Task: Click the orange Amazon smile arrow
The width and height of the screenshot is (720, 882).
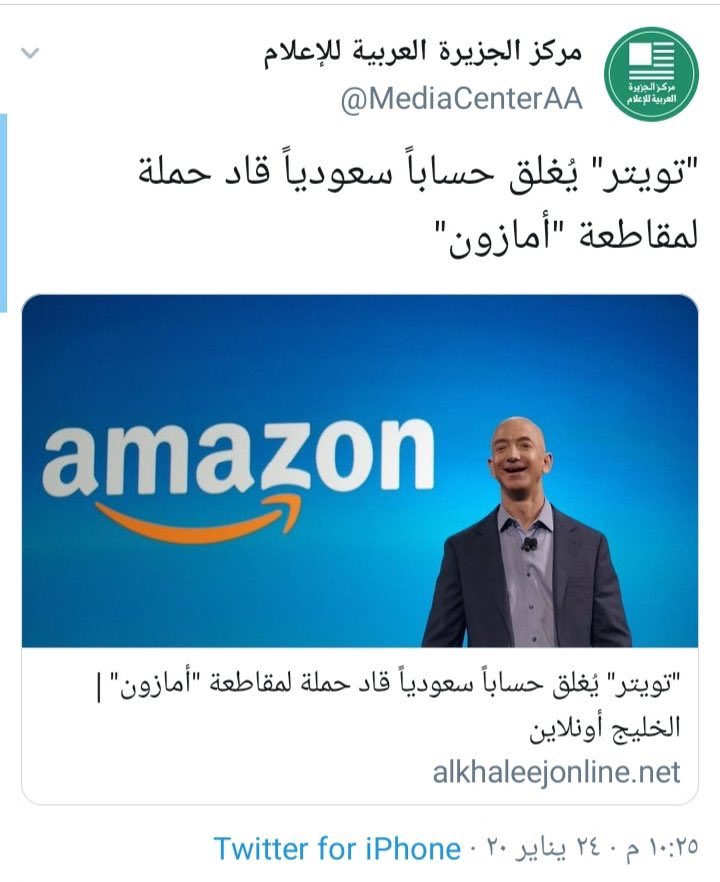Action: 199,519
